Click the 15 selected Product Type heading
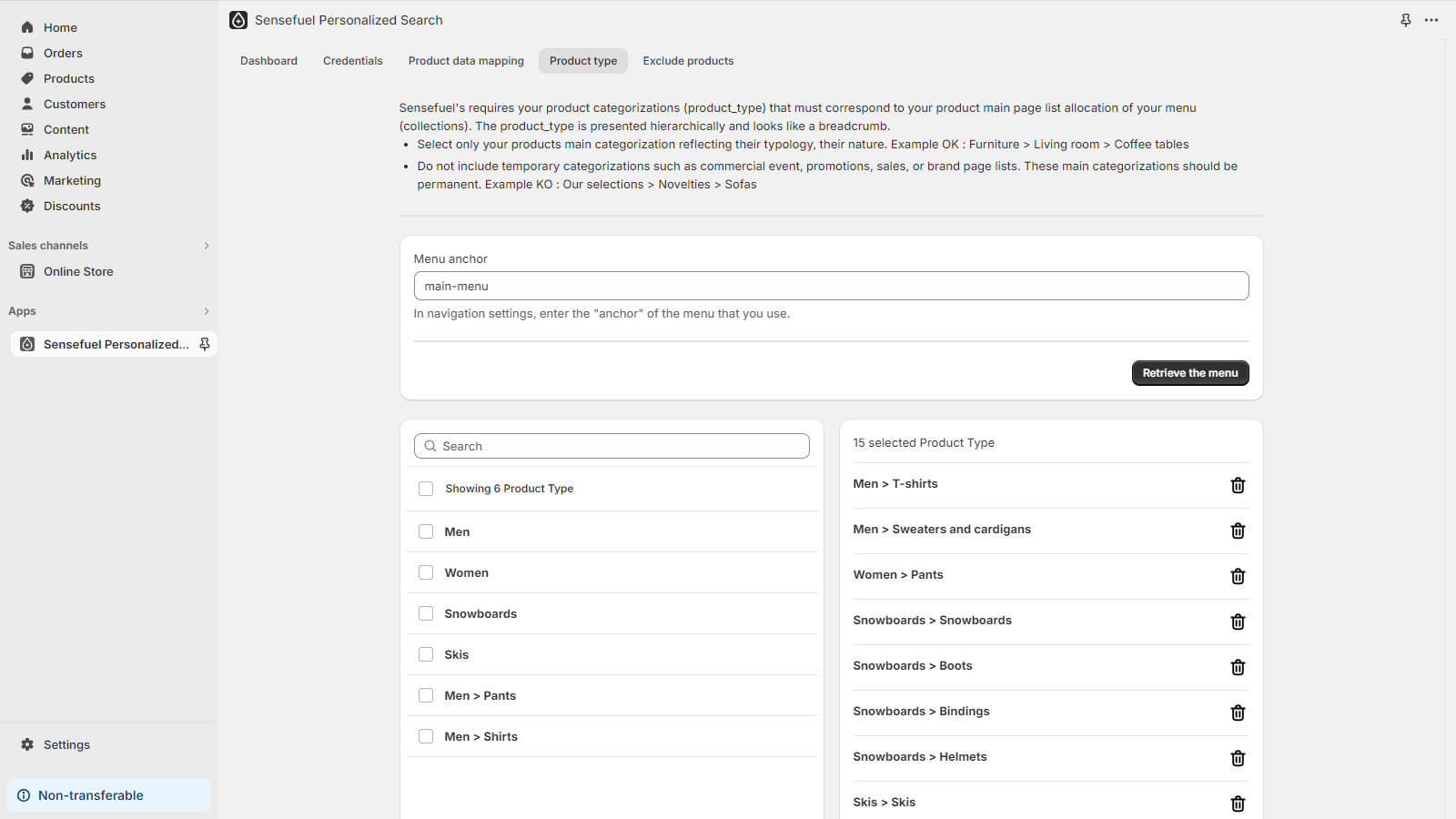This screenshot has width=1456, height=819. pyautogui.click(x=924, y=443)
